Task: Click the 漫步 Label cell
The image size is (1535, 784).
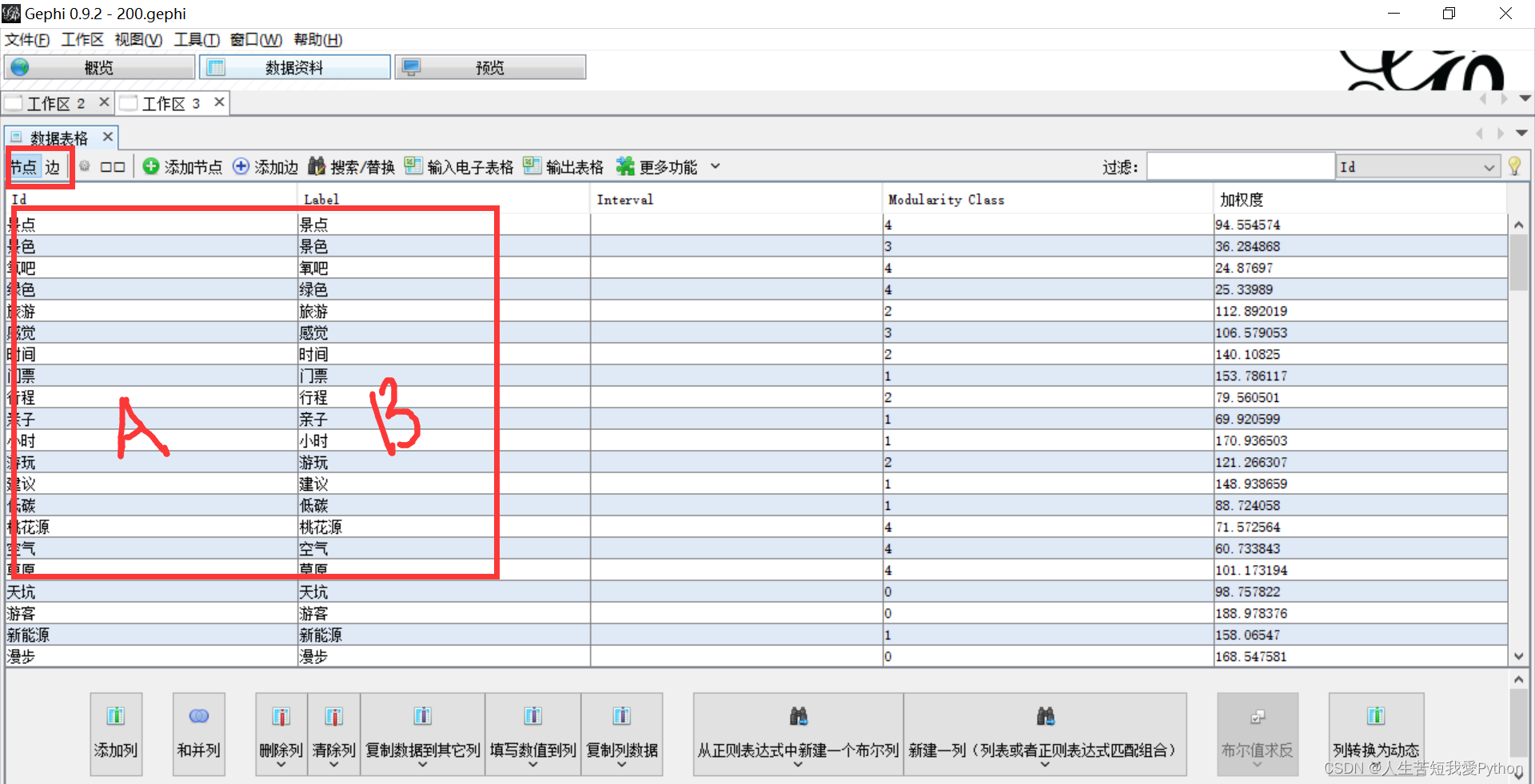Action: [x=444, y=657]
